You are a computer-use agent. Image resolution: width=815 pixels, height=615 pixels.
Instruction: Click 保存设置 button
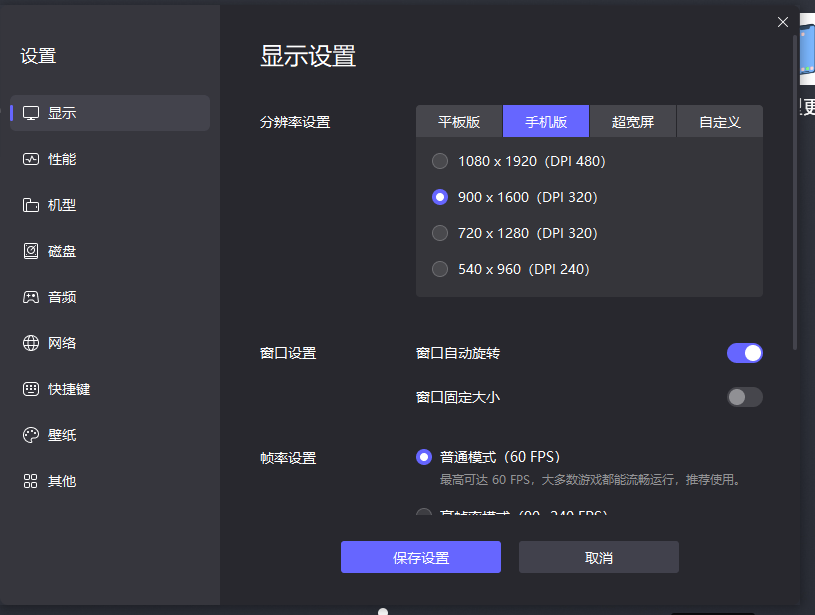(x=421, y=557)
